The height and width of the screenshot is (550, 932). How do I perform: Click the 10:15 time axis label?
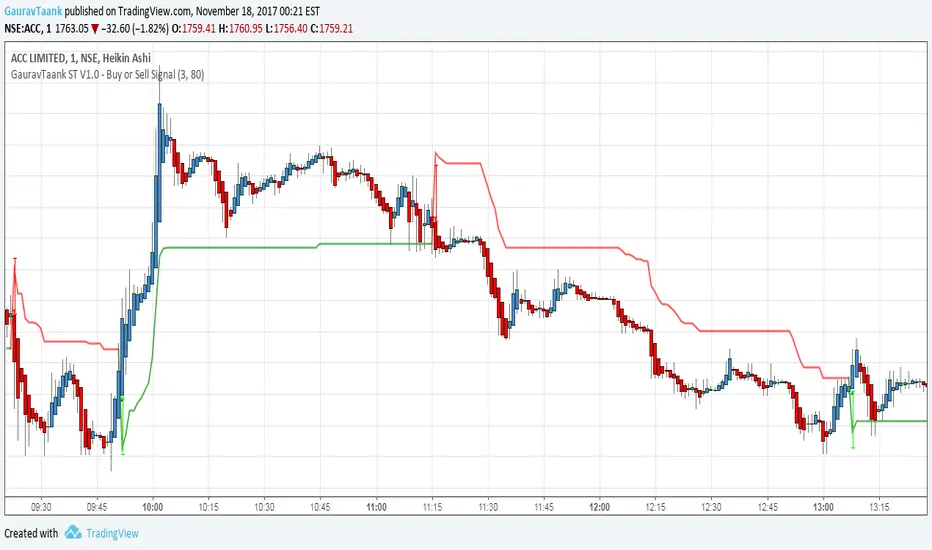[x=209, y=507]
